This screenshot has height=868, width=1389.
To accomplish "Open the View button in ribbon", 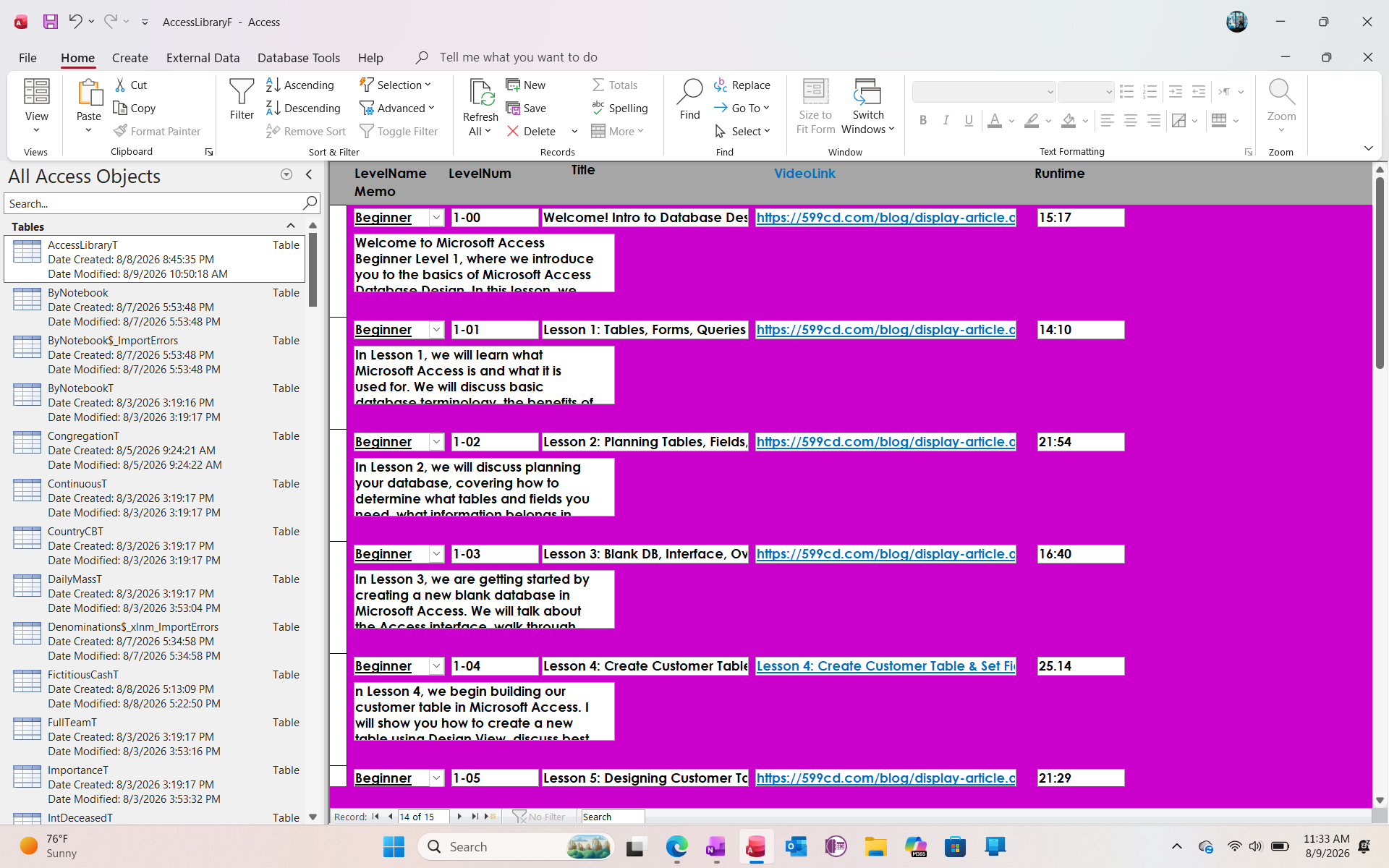I will coord(36,107).
